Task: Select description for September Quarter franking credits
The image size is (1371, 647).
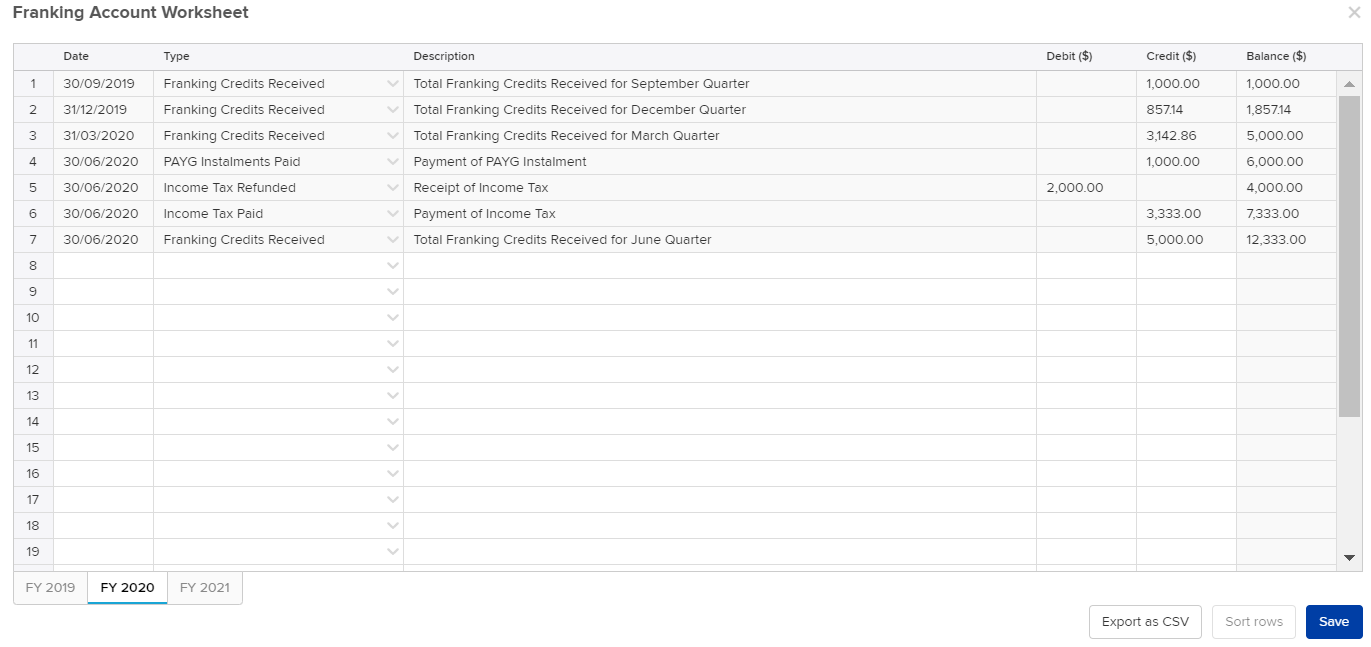Action: (x=720, y=84)
